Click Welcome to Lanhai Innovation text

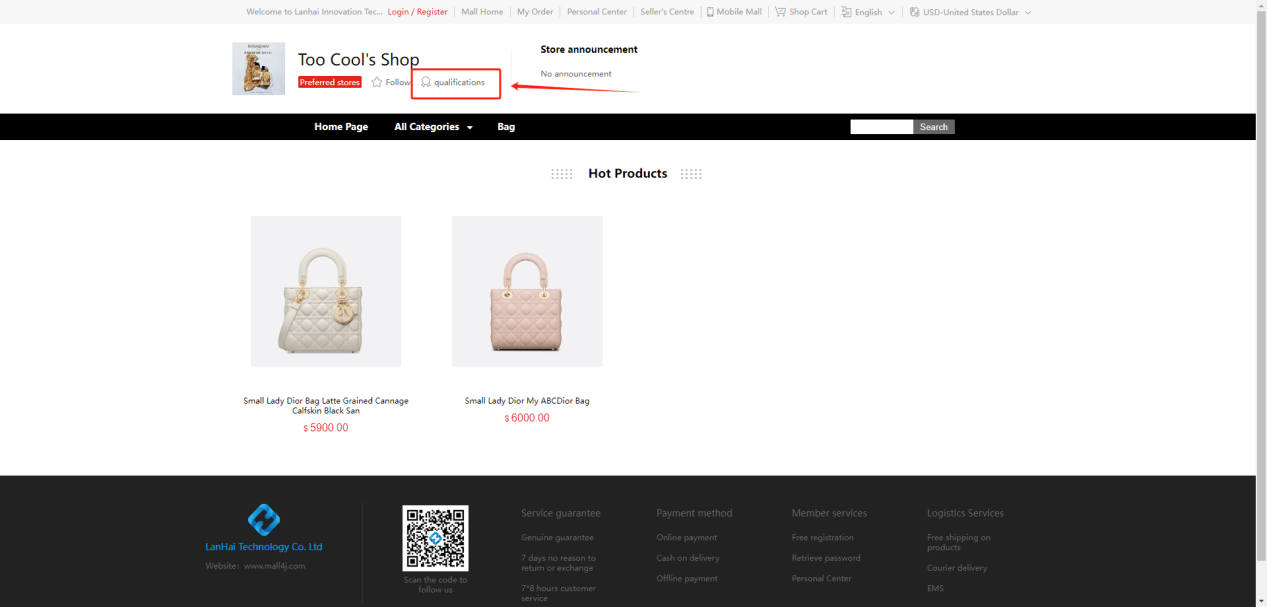[314, 12]
